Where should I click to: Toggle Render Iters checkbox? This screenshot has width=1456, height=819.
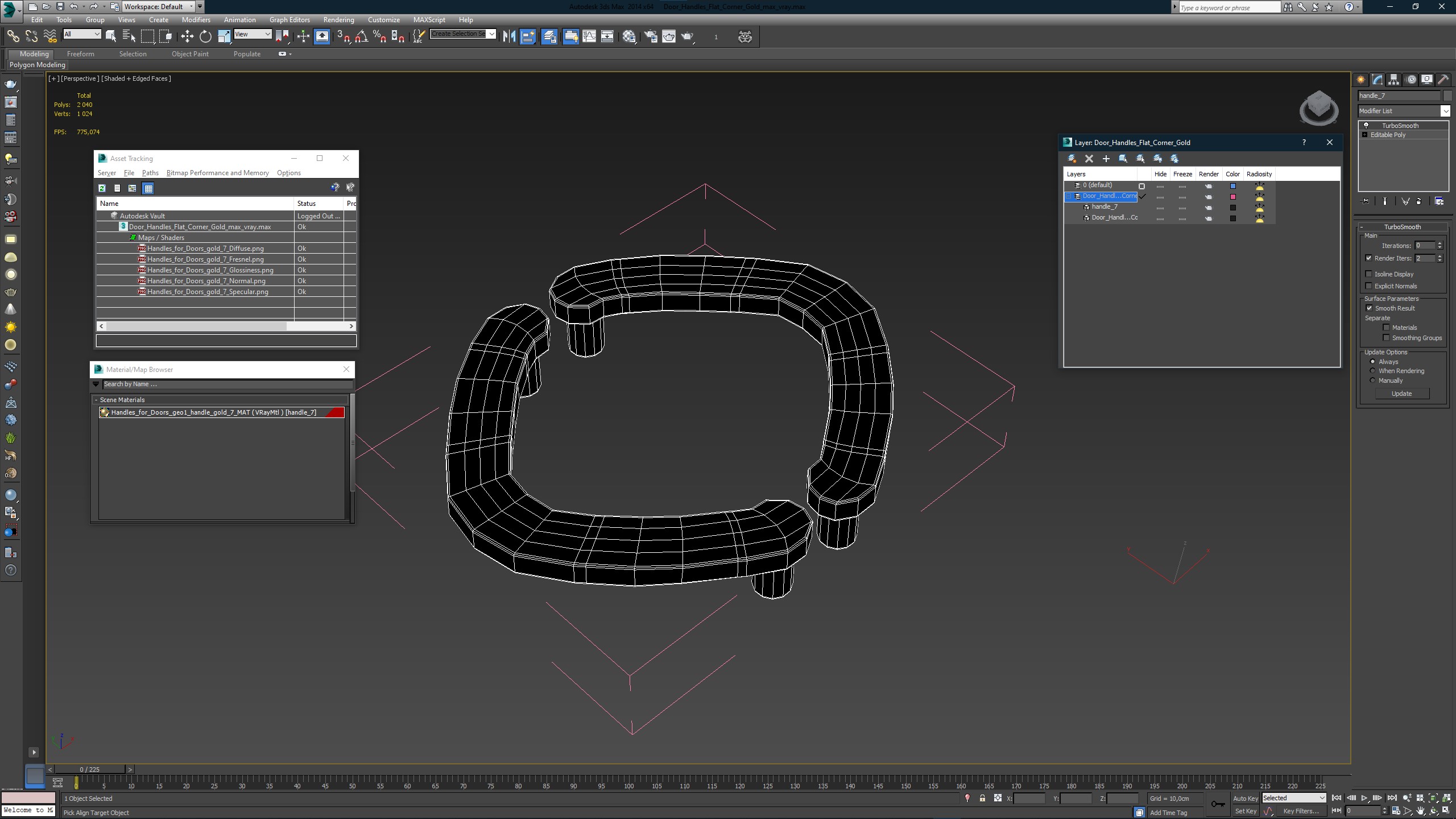(x=1369, y=258)
